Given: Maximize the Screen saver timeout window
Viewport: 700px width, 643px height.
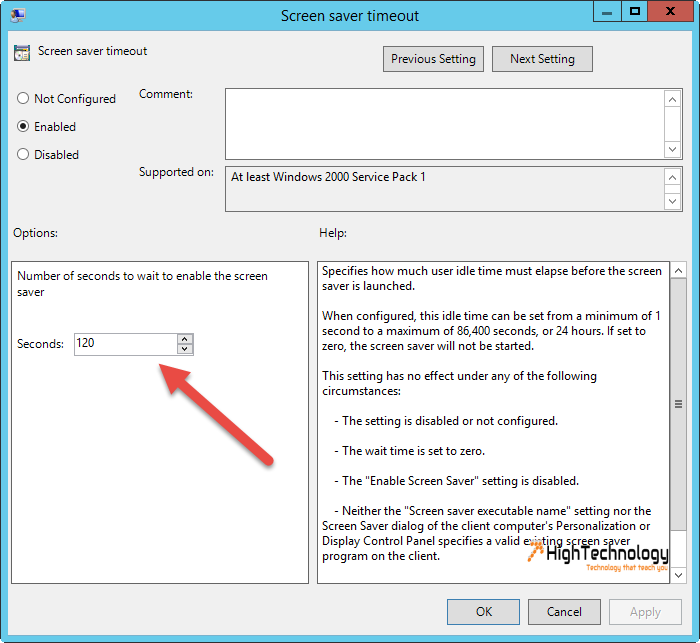Looking at the screenshot, I should coord(634,12).
